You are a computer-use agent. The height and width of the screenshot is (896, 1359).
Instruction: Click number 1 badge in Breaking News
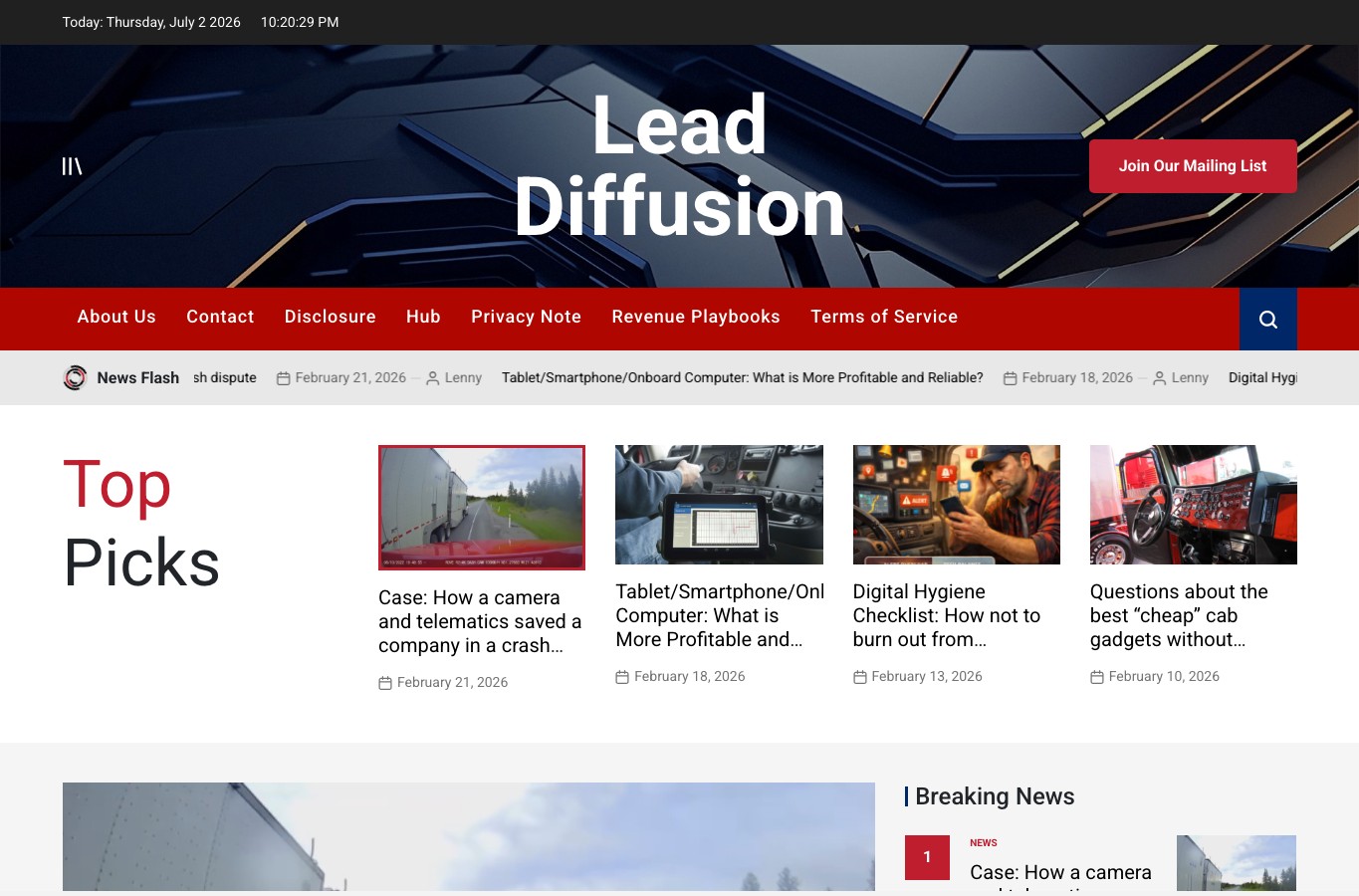[x=927, y=857]
